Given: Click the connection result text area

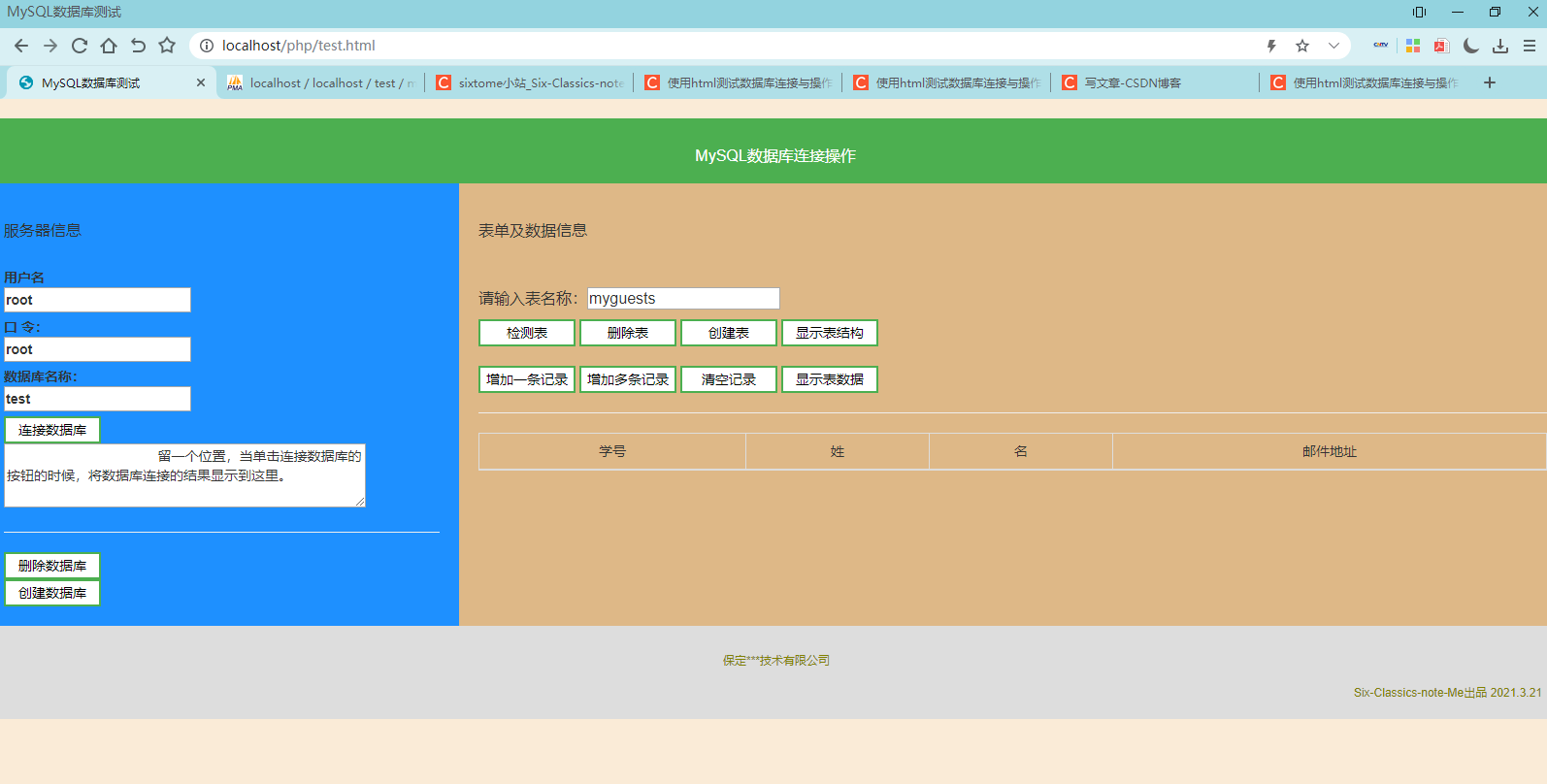Looking at the screenshot, I should coord(184,475).
